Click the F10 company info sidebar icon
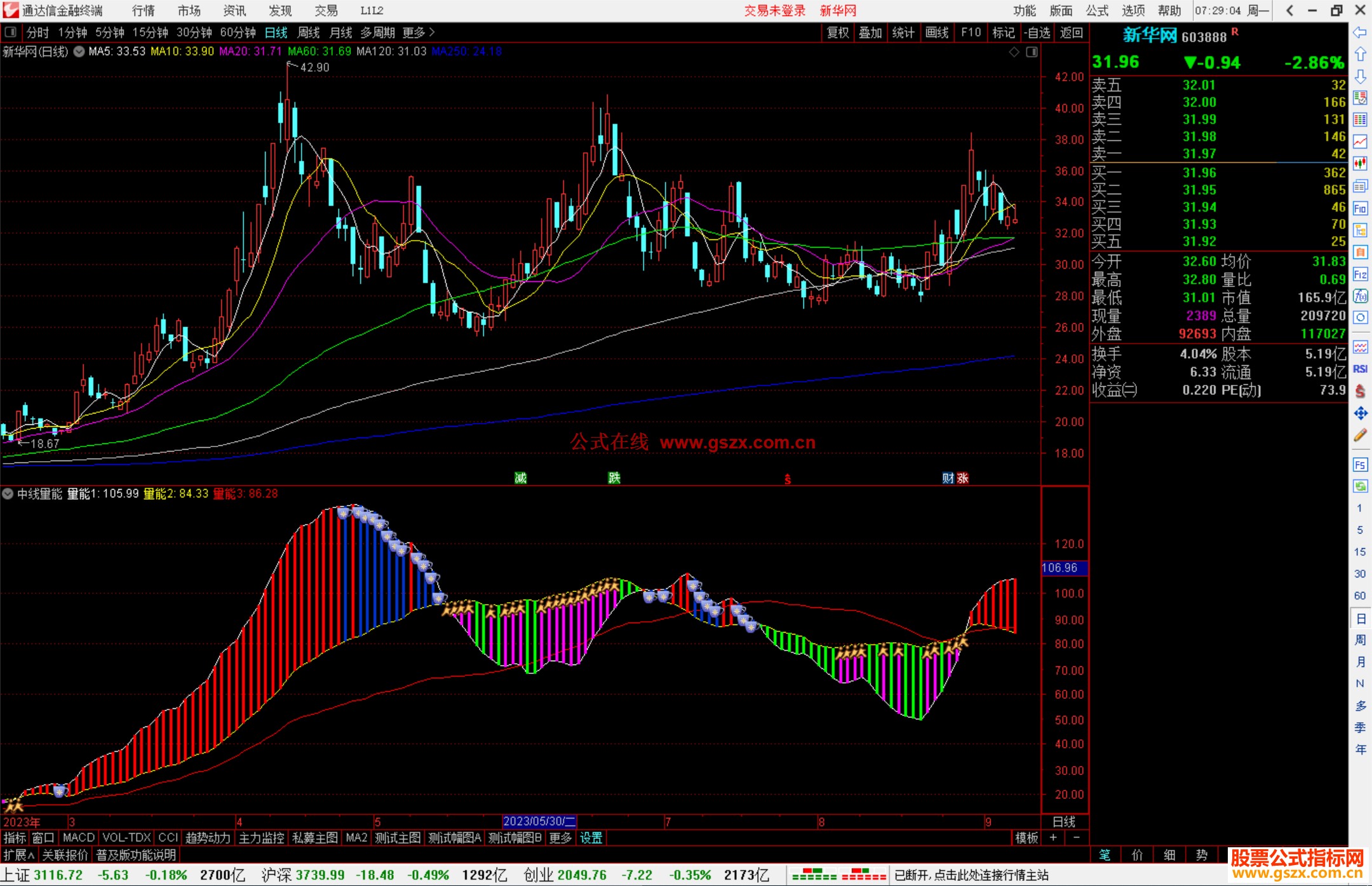 tap(1360, 208)
